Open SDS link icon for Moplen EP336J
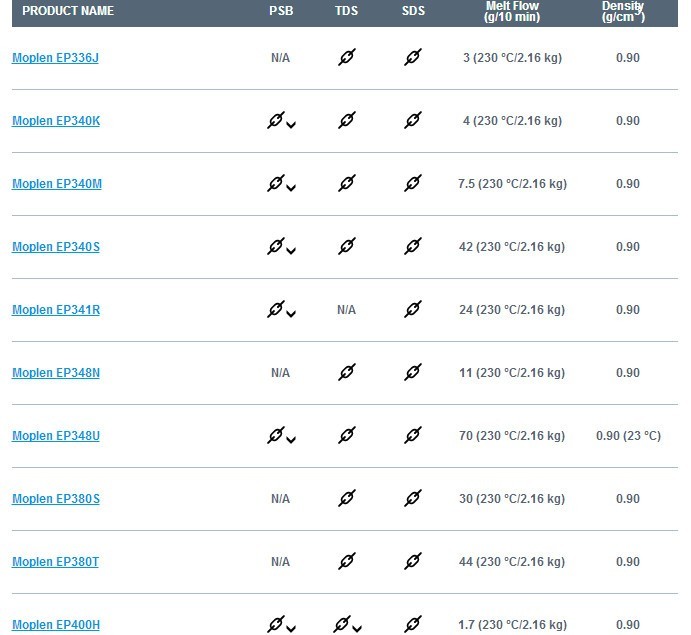 [413, 57]
